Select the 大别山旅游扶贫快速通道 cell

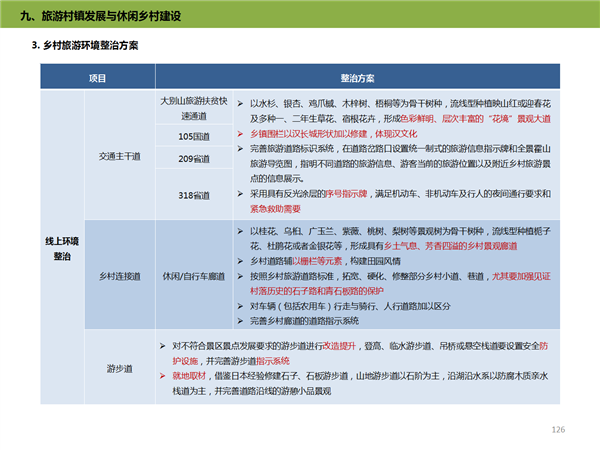(x=195, y=108)
